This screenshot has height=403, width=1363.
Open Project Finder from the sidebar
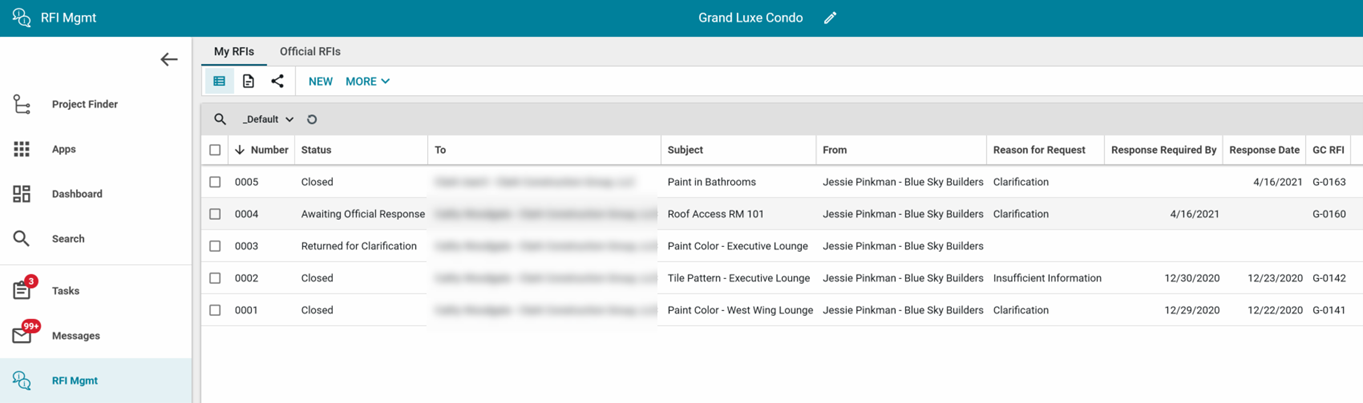pos(84,104)
